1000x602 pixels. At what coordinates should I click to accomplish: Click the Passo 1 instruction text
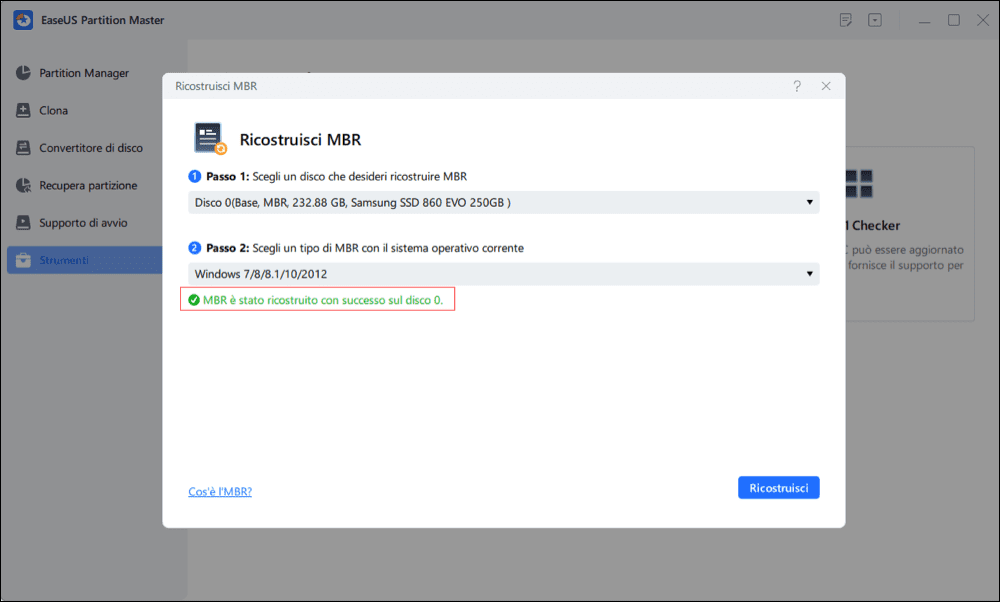pyautogui.click(x=336, y=177)
